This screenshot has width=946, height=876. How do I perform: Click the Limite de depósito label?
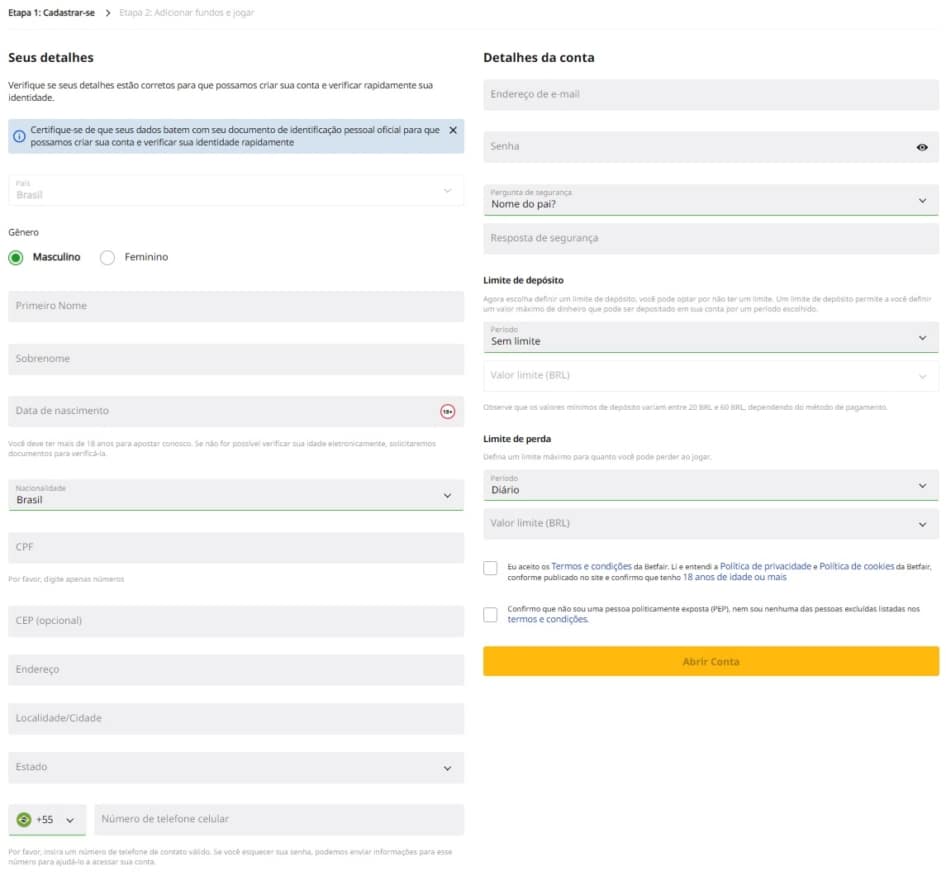[523, 281]
